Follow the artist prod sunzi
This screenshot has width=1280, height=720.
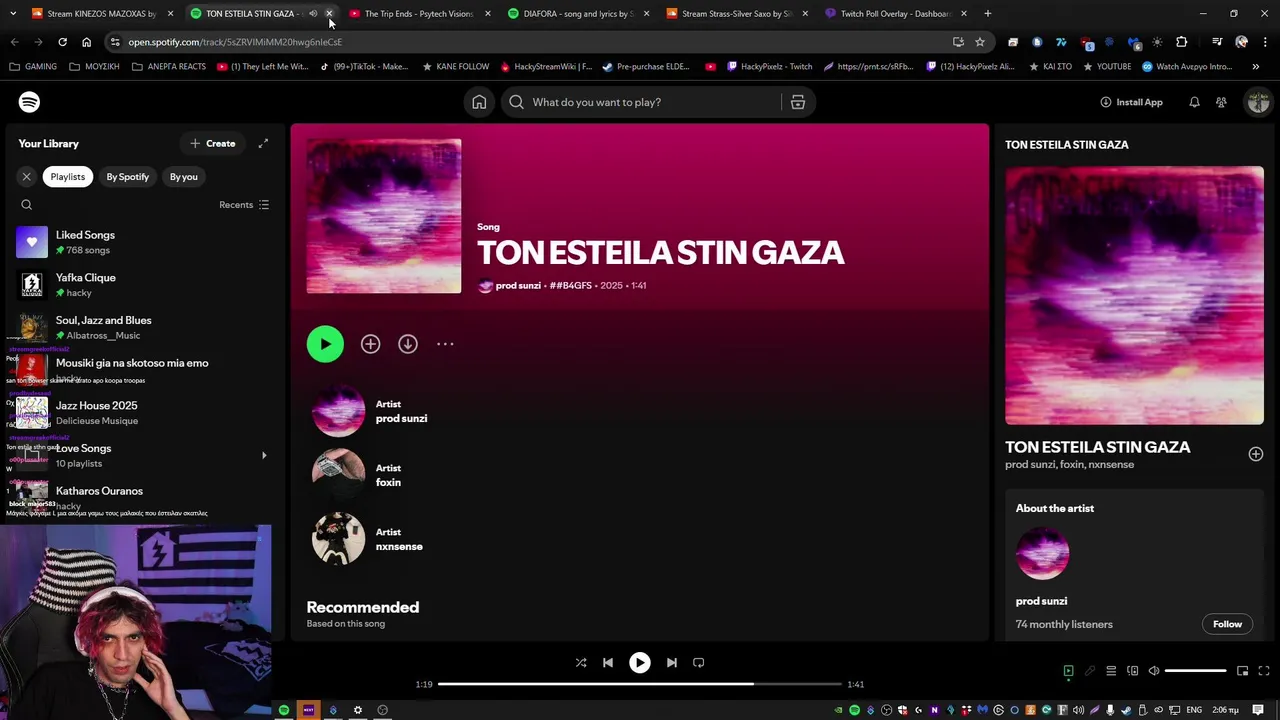pyautogui.click(x=1227, y=624)
